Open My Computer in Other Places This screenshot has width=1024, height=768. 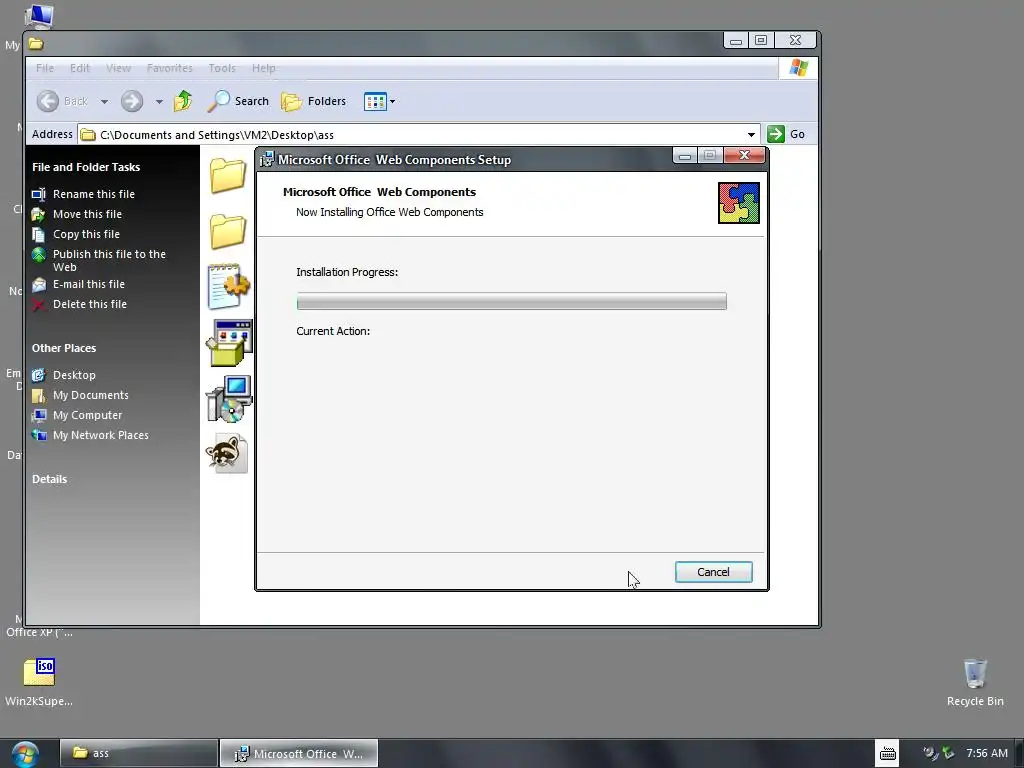coord(88,415)
